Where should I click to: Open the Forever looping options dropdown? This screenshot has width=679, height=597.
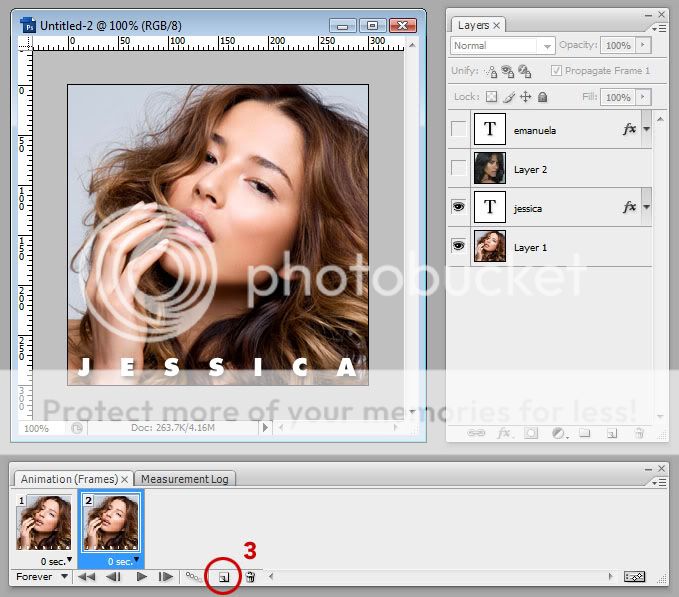(x=43, y=577)
